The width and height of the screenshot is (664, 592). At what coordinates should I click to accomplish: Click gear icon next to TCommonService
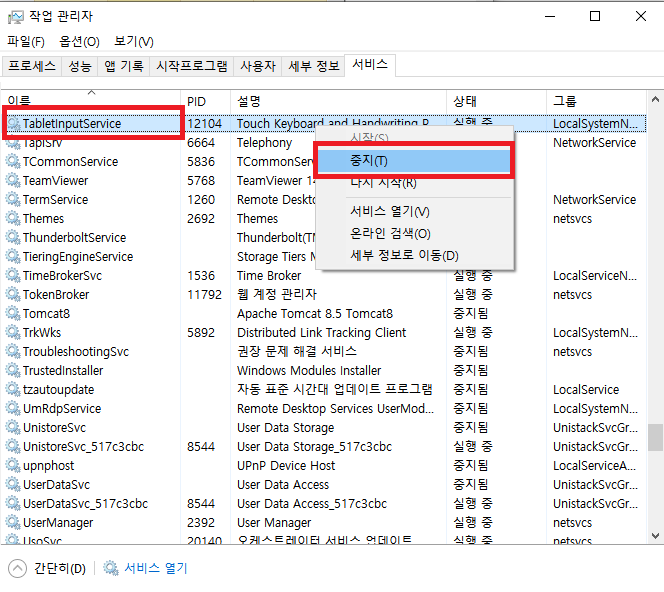(x=13, y=161)
